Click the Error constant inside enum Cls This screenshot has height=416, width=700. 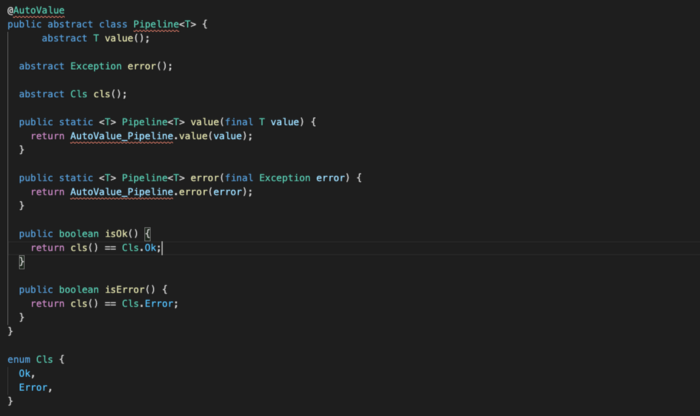[x=33, y=386]
